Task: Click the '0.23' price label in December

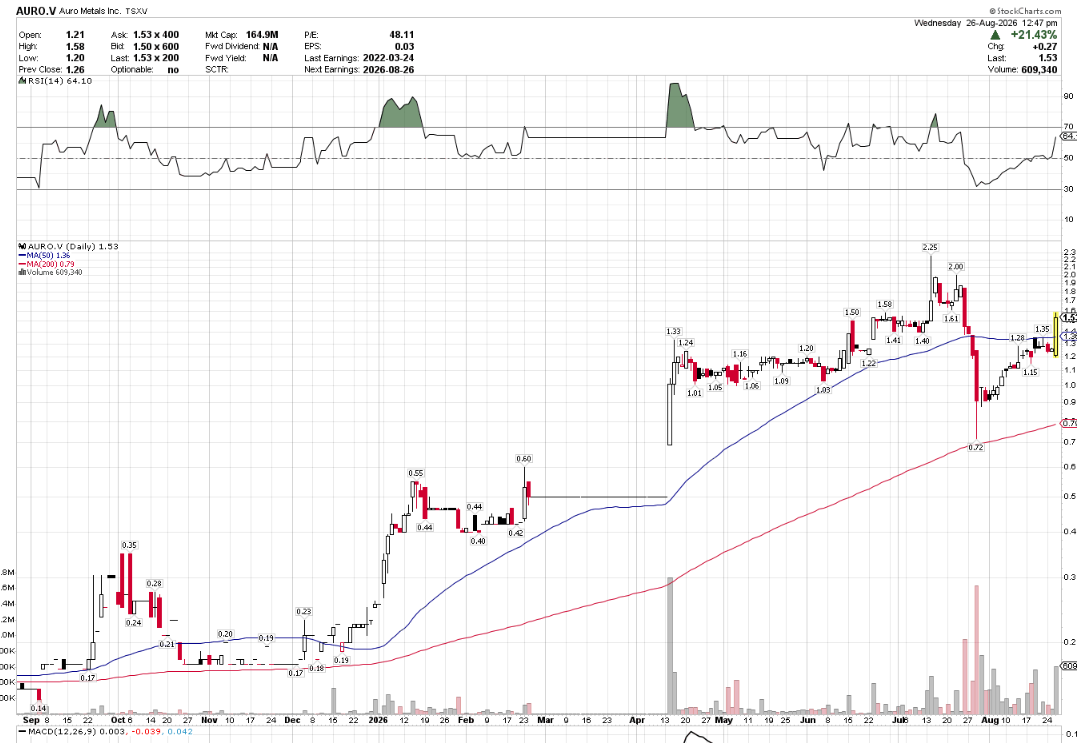Action: pos(304,612)
